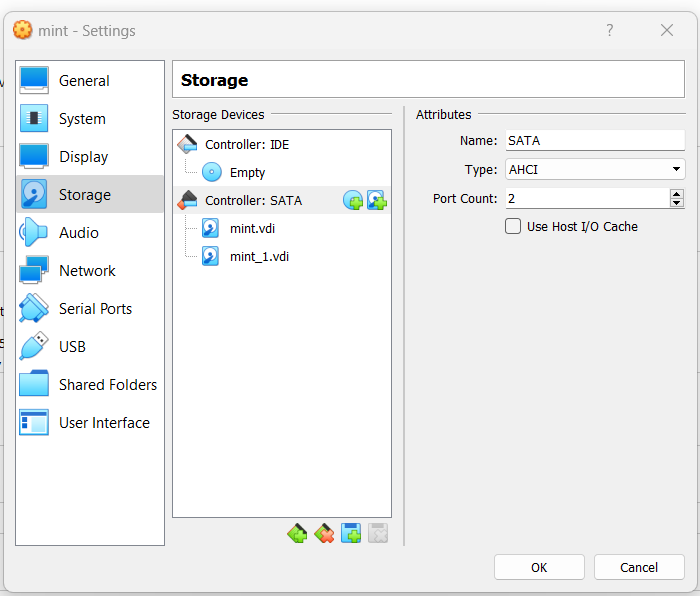Decrease Port Count with down arrow
Image resolution: width=700 pixels, height=596 pixels.
pyautogui.click(x=677, y=203)
